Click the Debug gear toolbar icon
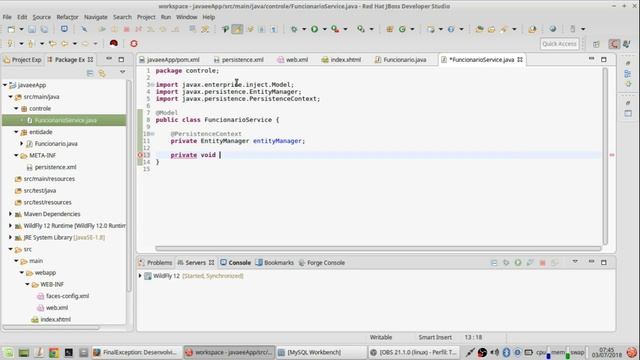 point(294,29)
